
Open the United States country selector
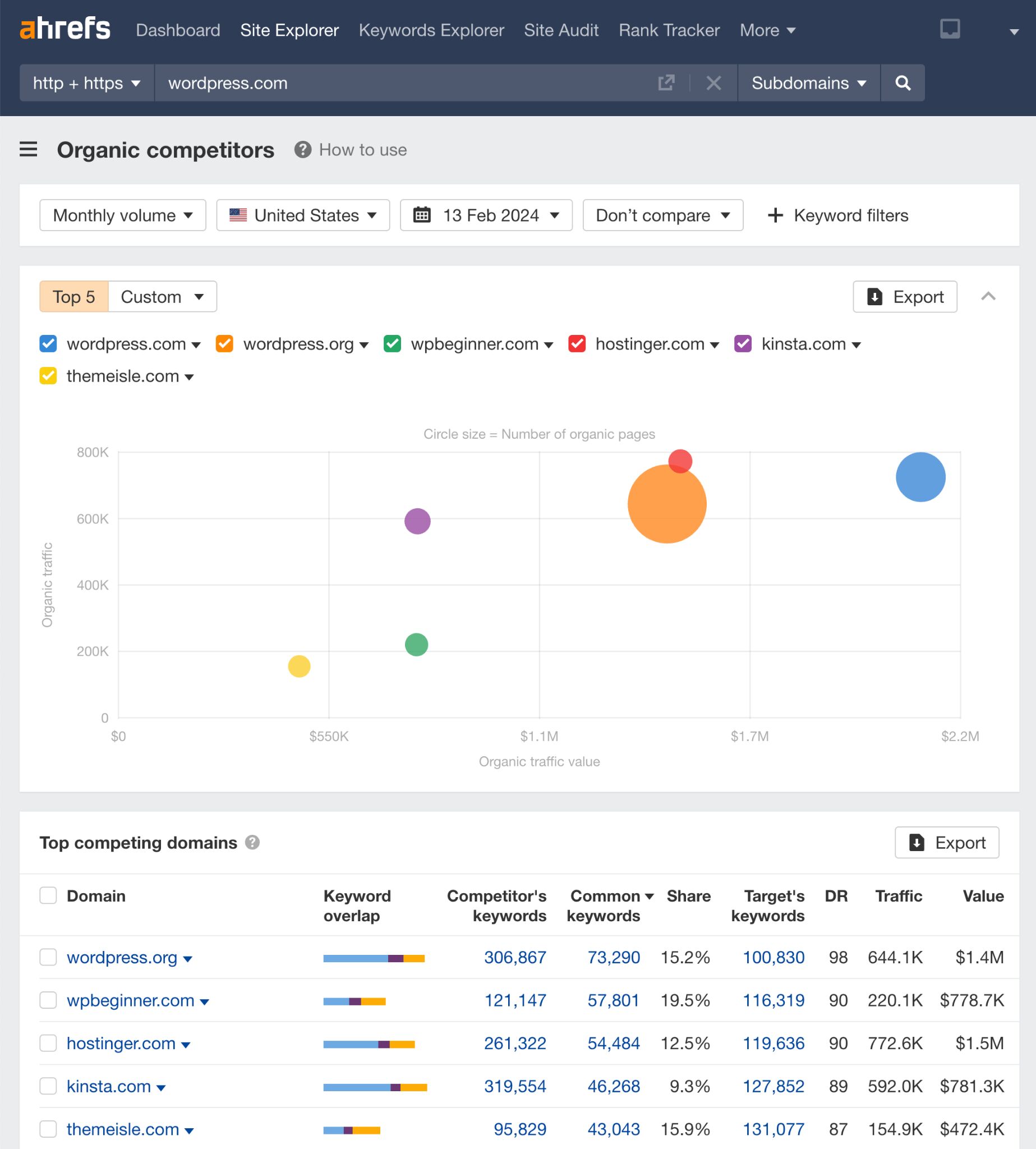tap(303, 215)
